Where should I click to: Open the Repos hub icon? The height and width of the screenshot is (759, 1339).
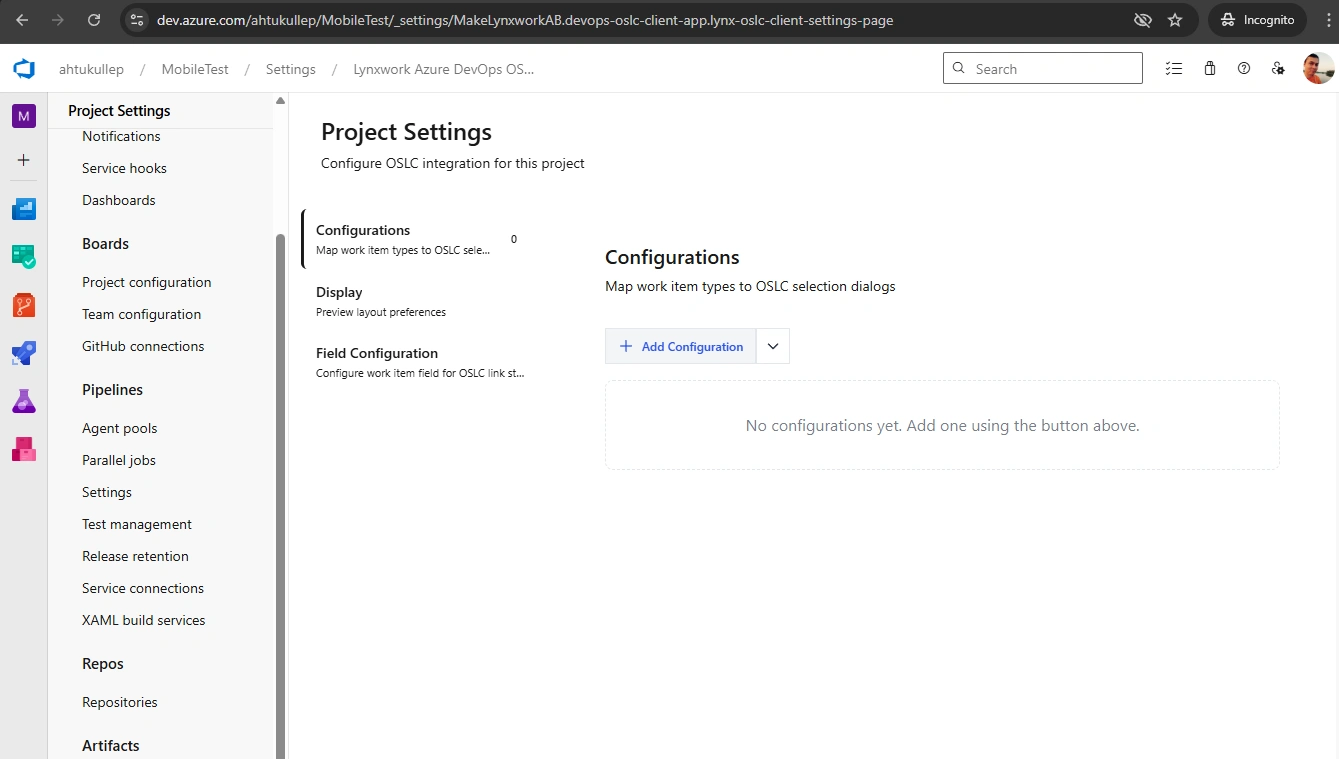click(x=24, y=305)
